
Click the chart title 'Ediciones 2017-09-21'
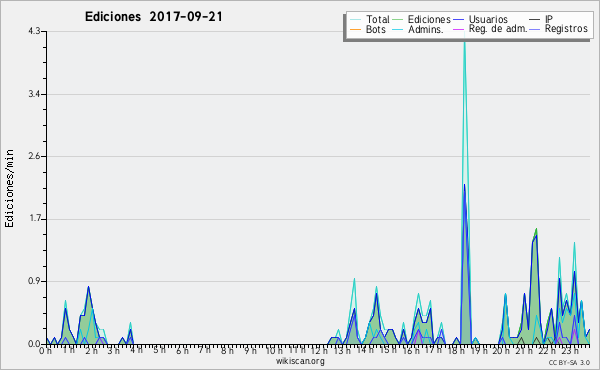coord(153,17)
